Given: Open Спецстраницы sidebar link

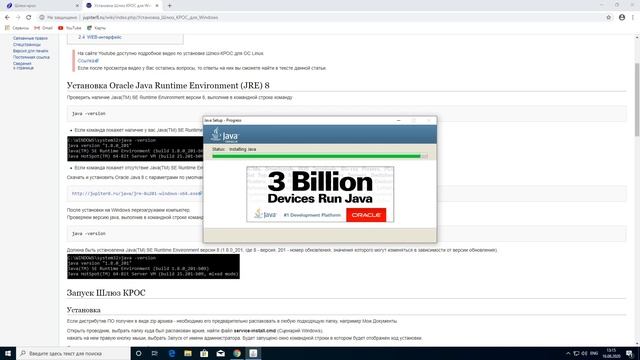Looking at the screenshot, I should pos(27,44).
